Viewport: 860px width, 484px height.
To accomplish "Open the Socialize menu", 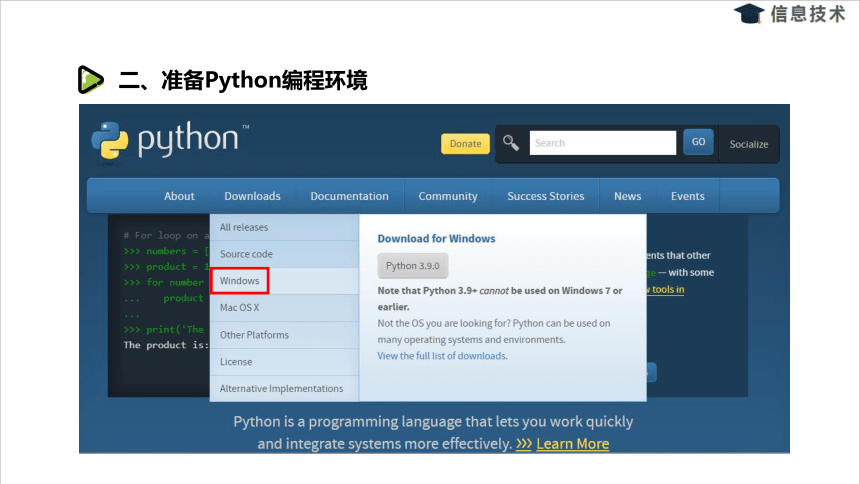I will click(x=749, y=144).
